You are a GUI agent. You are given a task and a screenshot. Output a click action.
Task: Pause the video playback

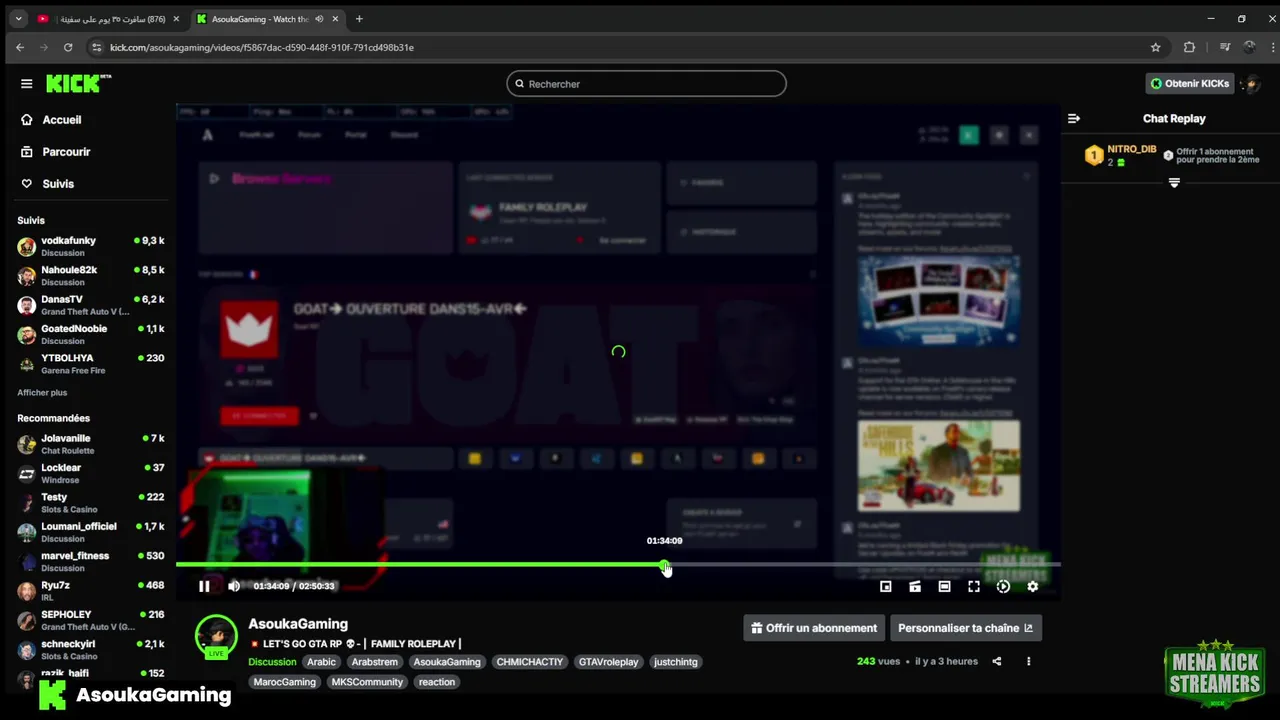(x=204, y=586)
